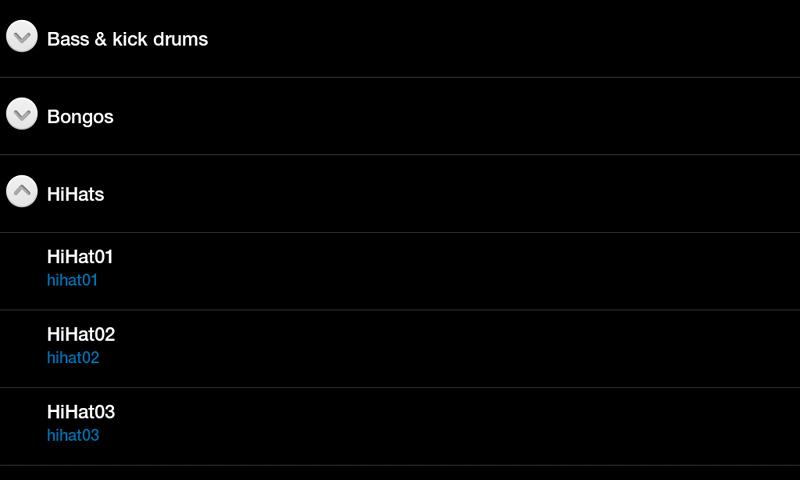Viewport: 800px width, 480px height.
Task: Click the blue hihat02 filename text
Action: pyautogui.click(x=73, y=357)
